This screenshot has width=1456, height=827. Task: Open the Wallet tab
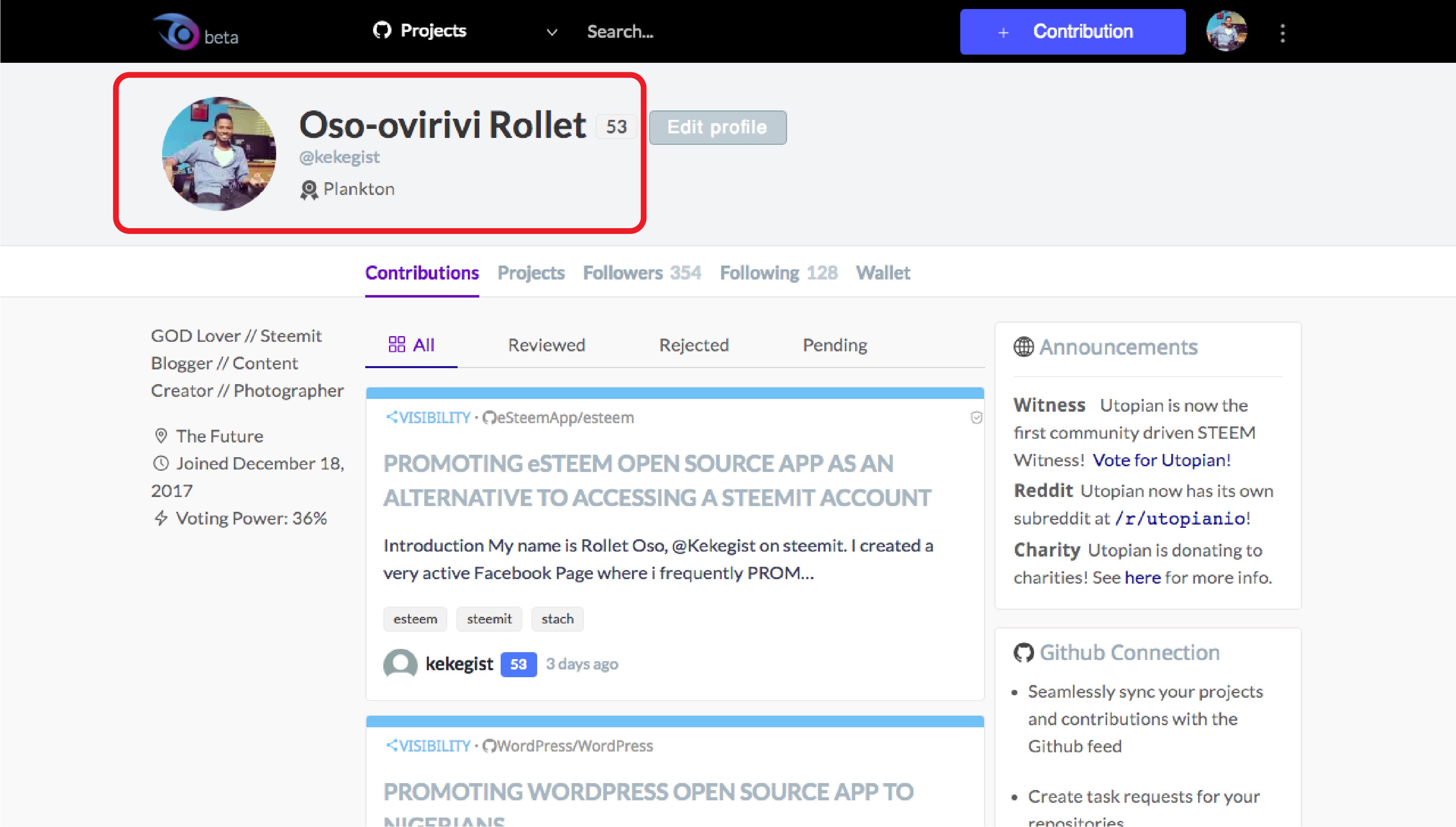[x=883, y=273]
